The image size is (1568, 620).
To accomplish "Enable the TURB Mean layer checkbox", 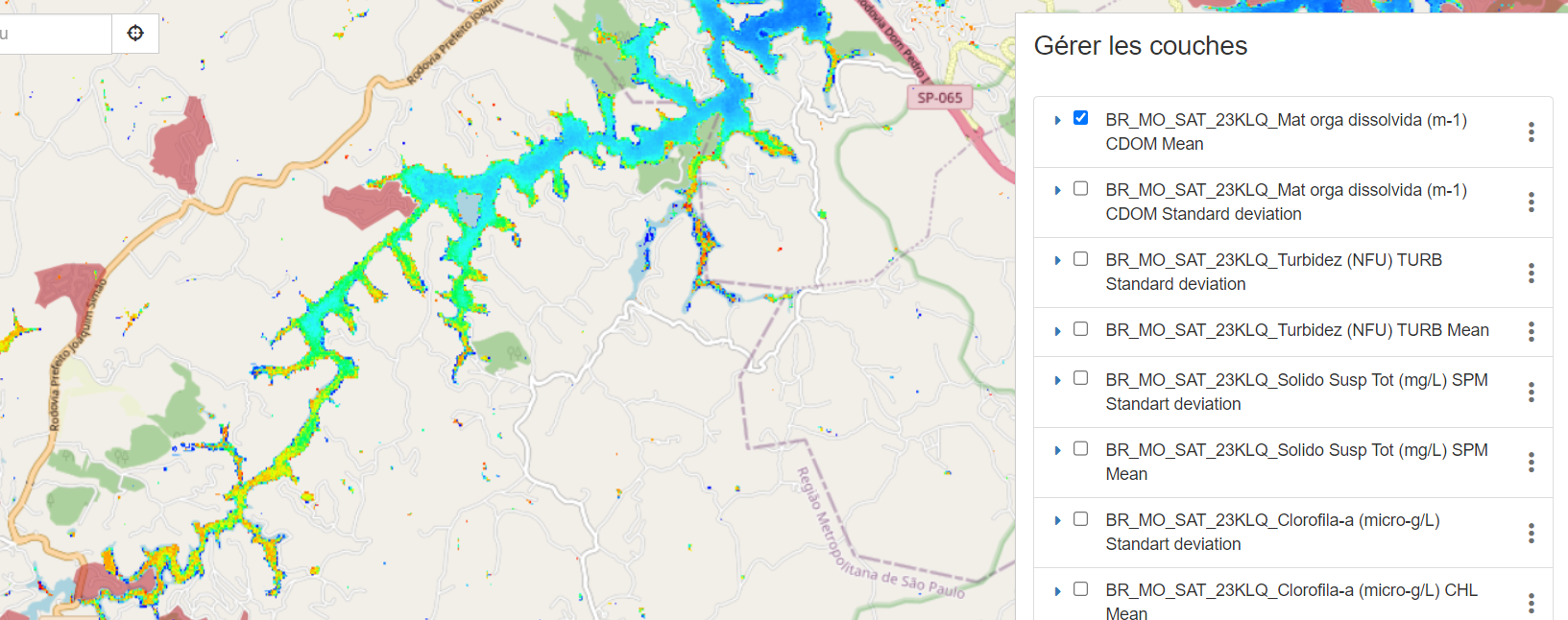I will click(x=1080, y=329).
